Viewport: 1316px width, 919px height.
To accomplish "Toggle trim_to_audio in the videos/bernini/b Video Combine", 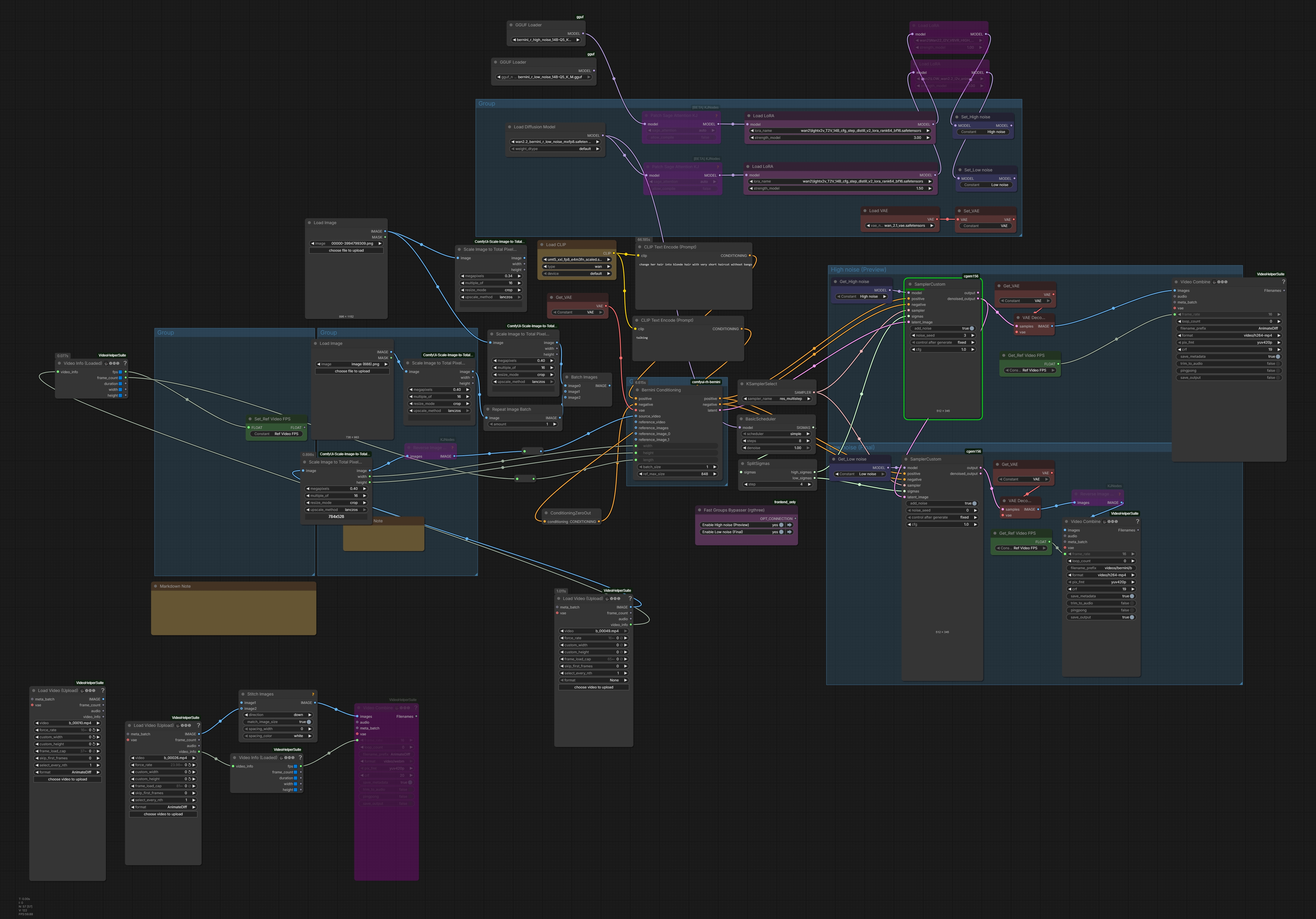I will pos(1101,603).
